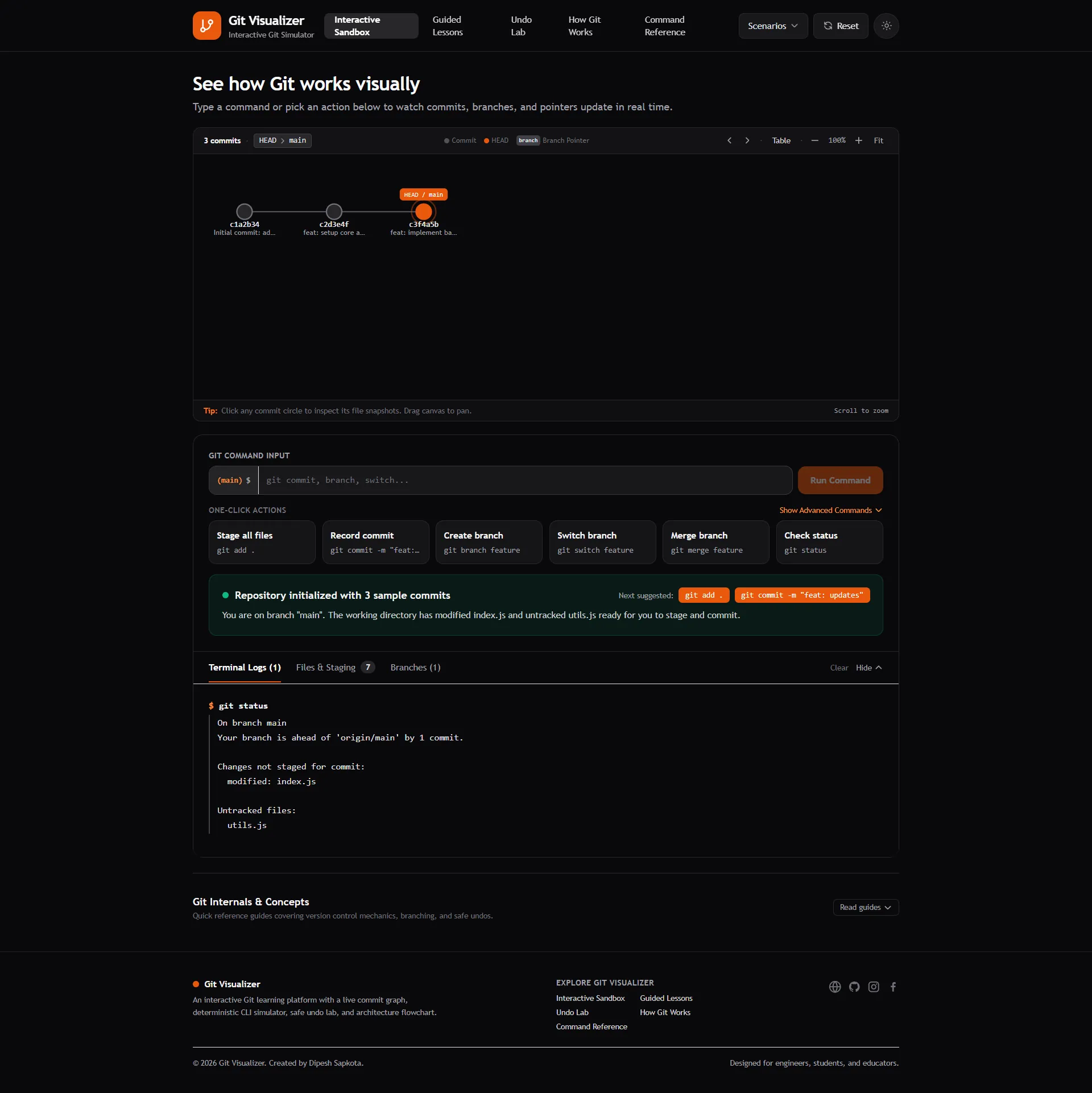Open the Scenarios dropdown
1092x1093 pixels.
(773, 26)
